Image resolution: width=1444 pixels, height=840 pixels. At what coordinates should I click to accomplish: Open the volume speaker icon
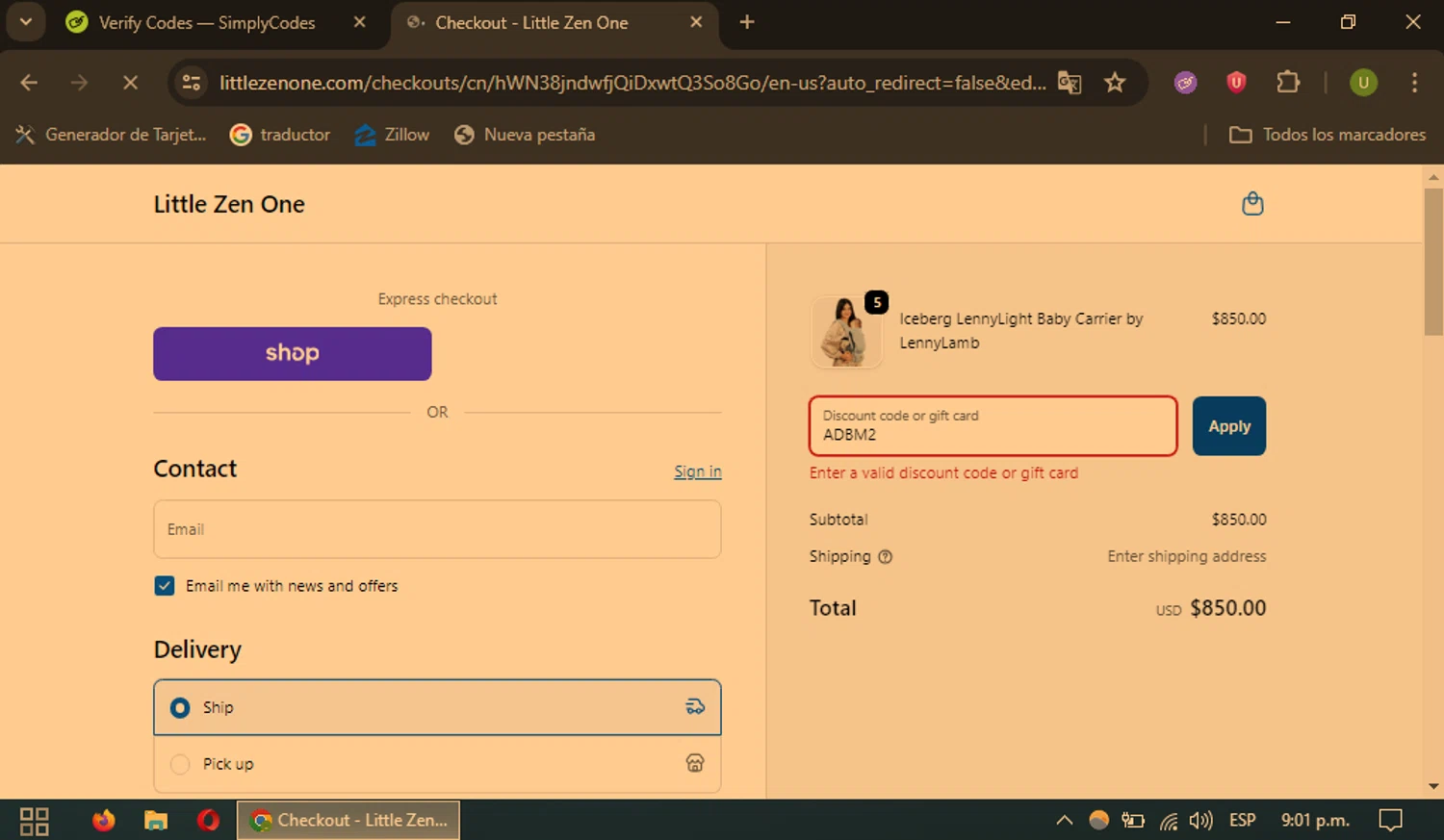pyautogui.click(x=1200, y=821)
